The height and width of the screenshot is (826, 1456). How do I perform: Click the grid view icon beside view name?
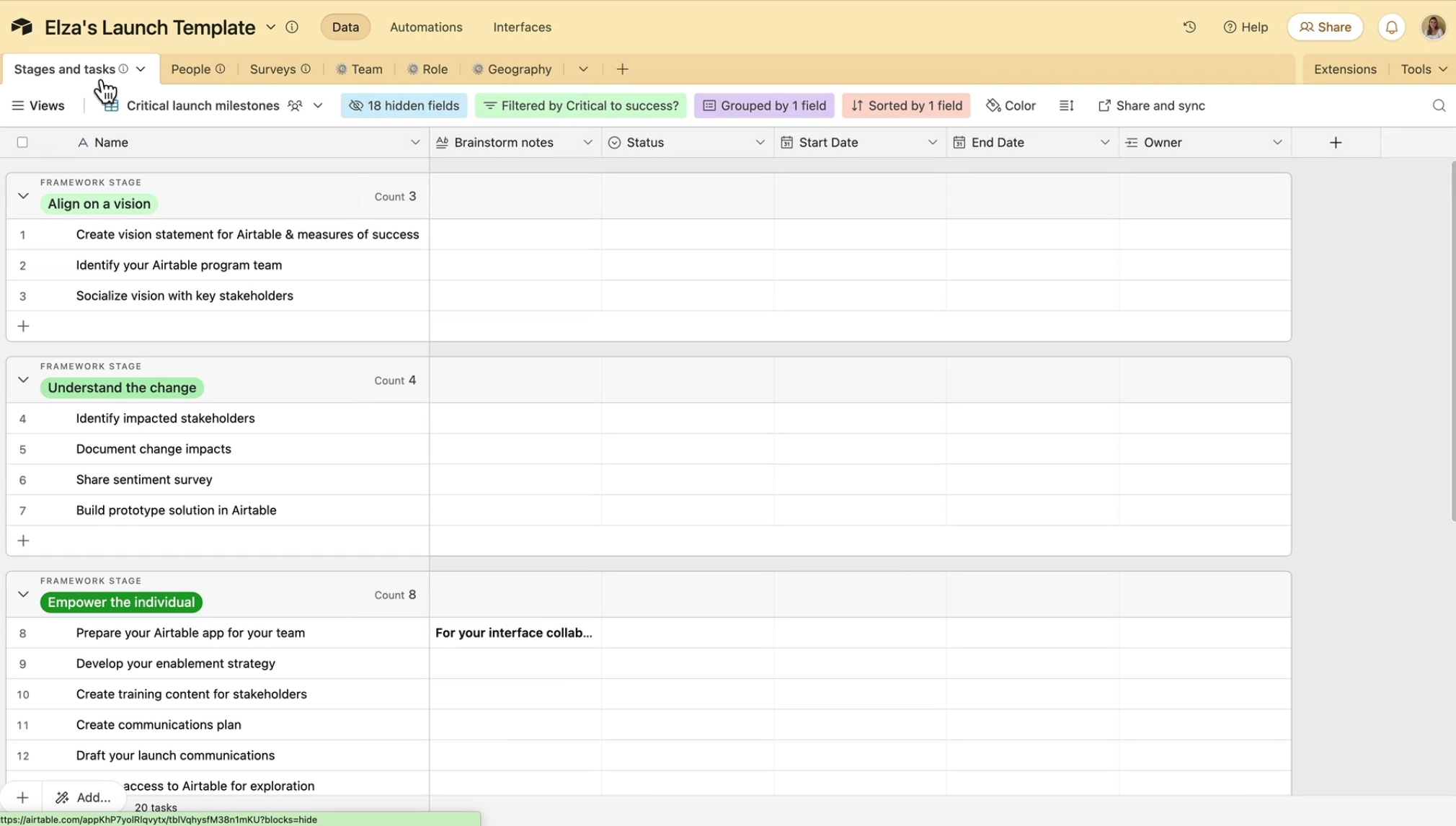(110, 105)
